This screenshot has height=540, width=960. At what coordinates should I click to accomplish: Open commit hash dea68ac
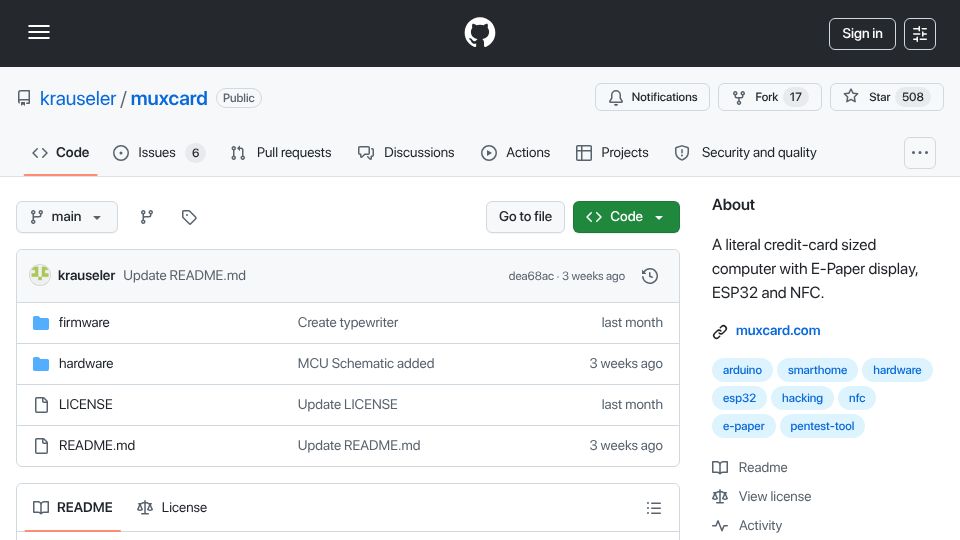(x=531, y=276)
